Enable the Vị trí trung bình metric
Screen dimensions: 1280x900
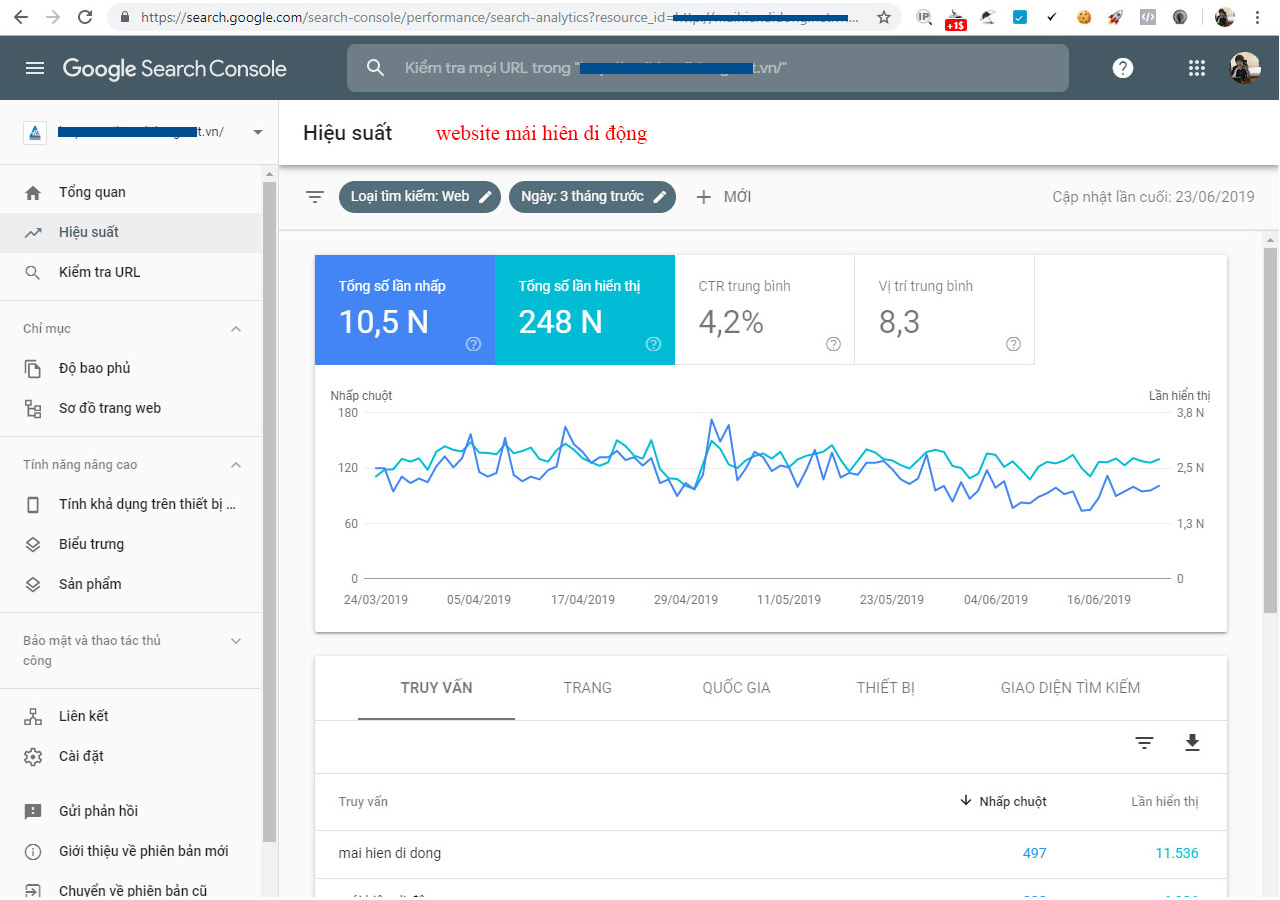pos(944,310)
